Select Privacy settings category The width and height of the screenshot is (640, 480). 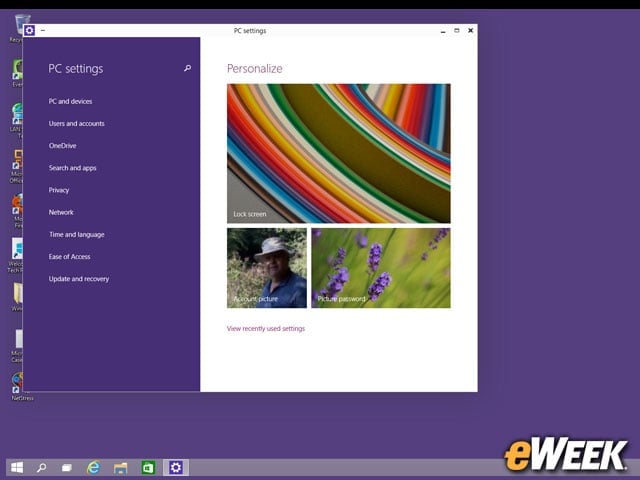(x=59, y=190)
